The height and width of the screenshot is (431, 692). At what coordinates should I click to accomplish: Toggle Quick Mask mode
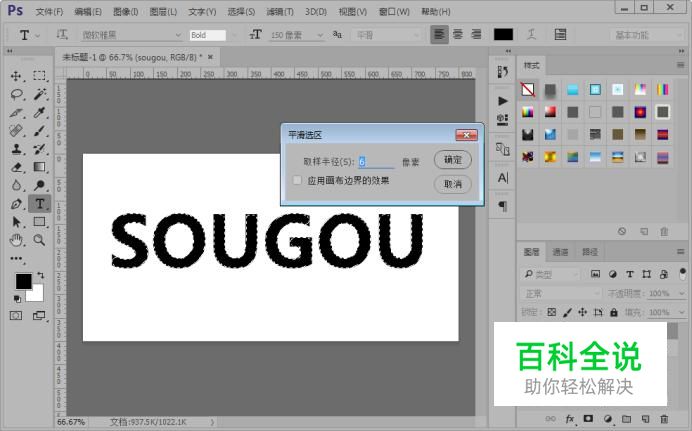(16, 316)
